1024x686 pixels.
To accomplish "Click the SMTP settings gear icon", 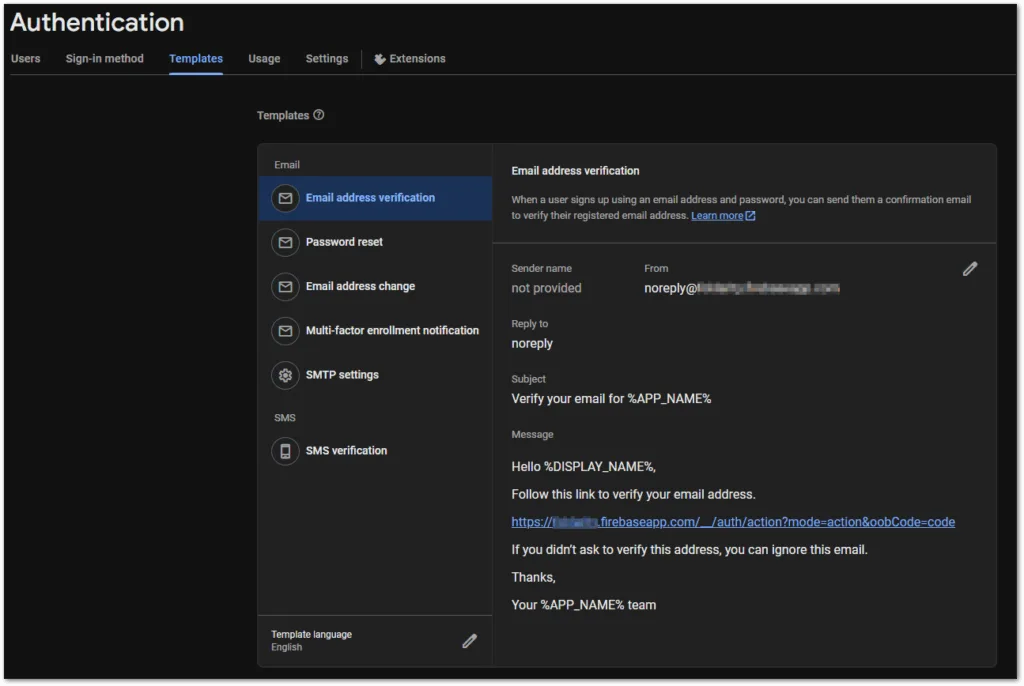I will 285,376.
